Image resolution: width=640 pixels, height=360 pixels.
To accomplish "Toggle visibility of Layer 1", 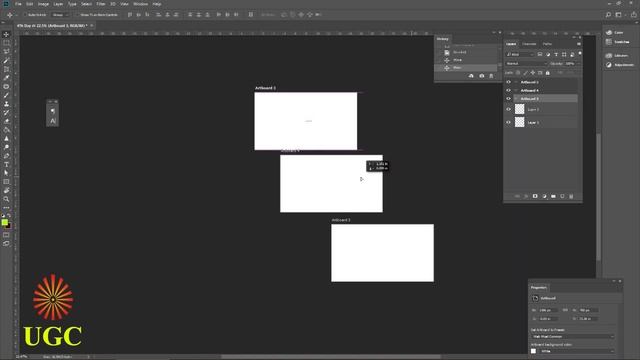I will coord(509,122).
